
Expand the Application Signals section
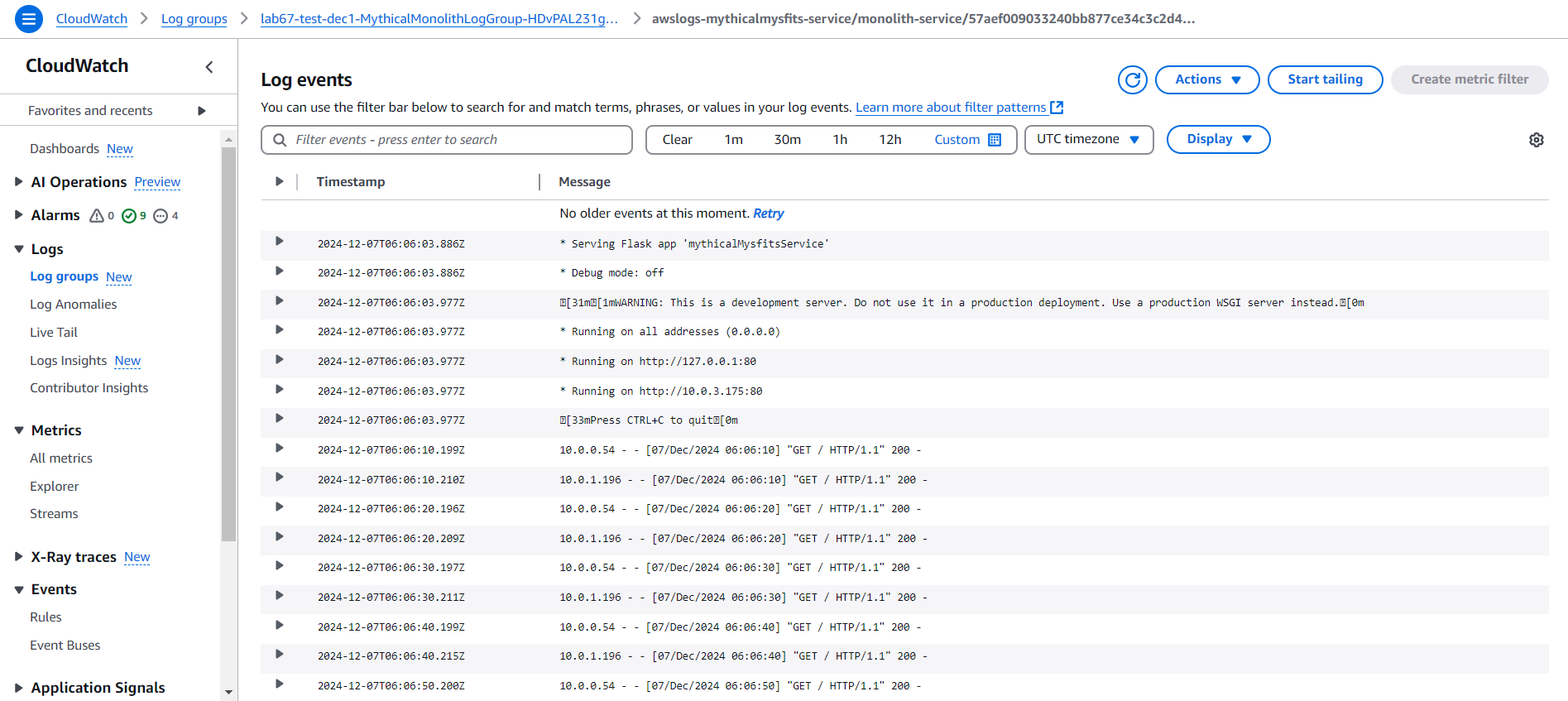point(18,688)
